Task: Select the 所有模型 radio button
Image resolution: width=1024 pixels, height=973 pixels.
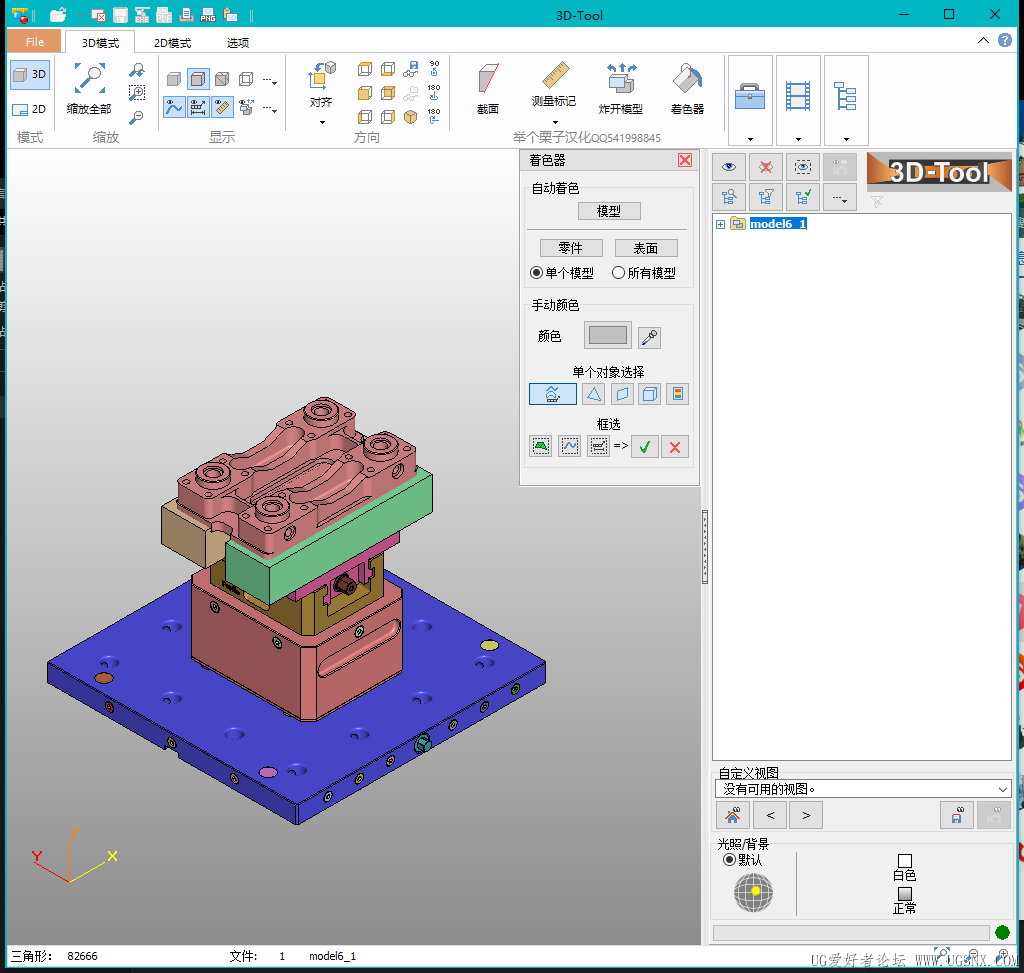Action: [619, 273]
